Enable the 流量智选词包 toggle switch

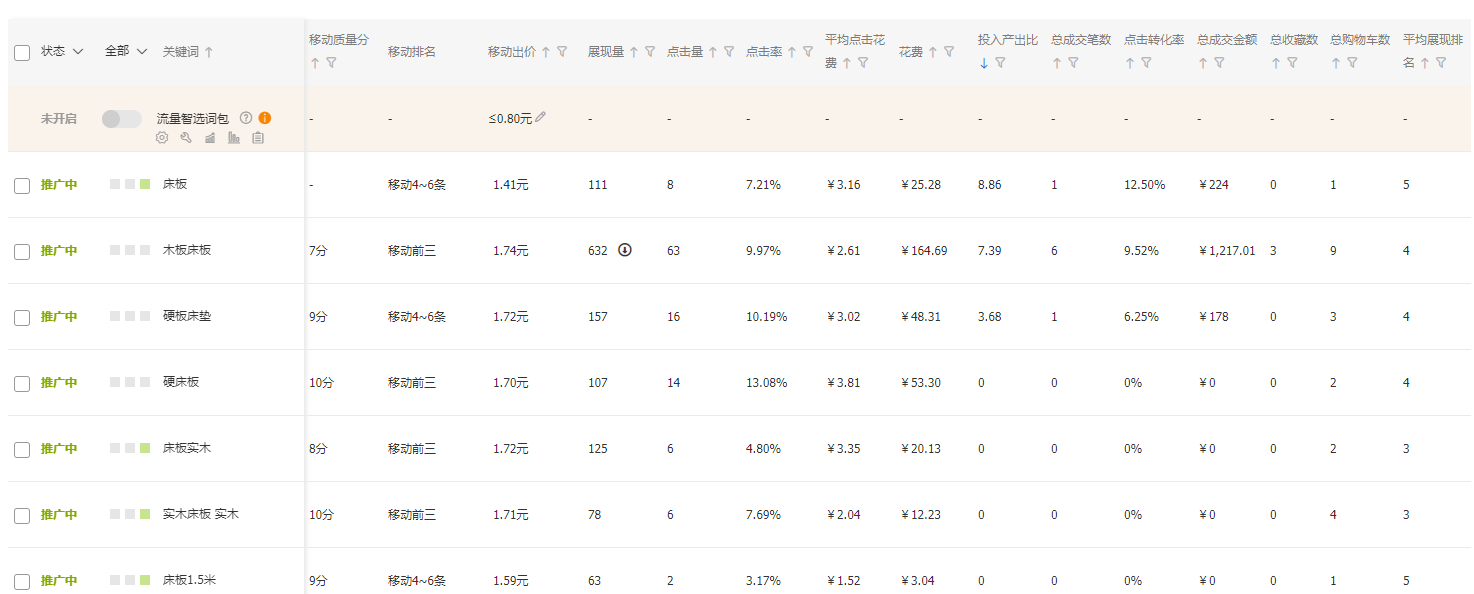[x=122, y=119]
